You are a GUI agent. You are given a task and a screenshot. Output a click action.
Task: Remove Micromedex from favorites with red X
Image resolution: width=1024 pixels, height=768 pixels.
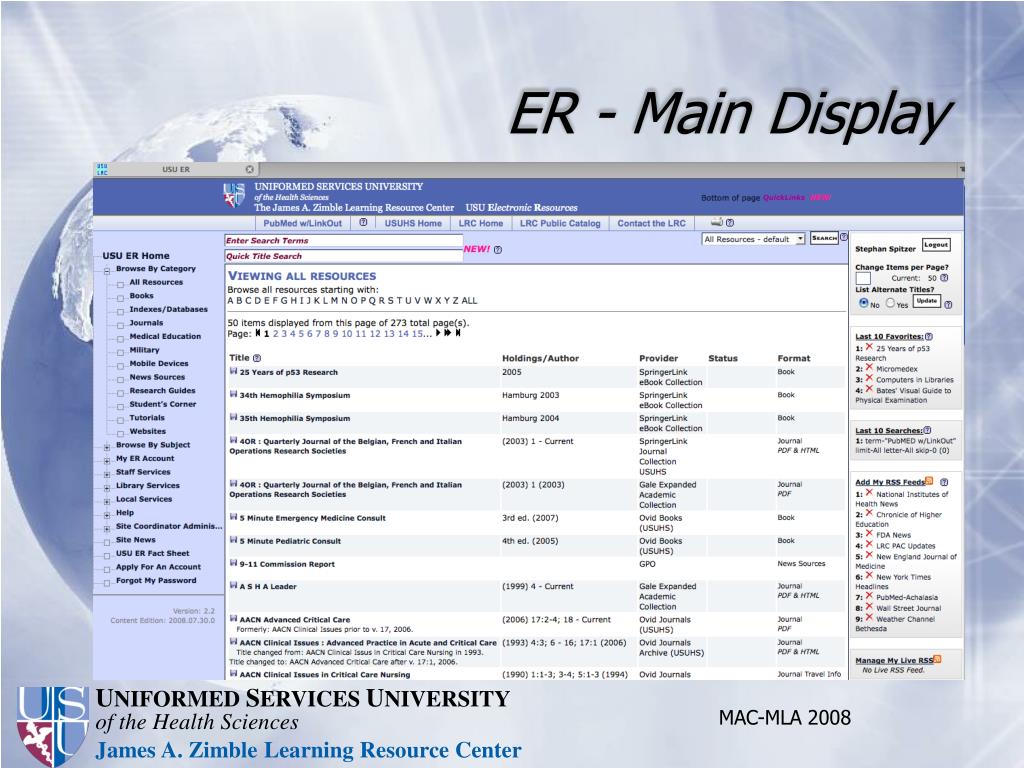[x=869, y=368]
